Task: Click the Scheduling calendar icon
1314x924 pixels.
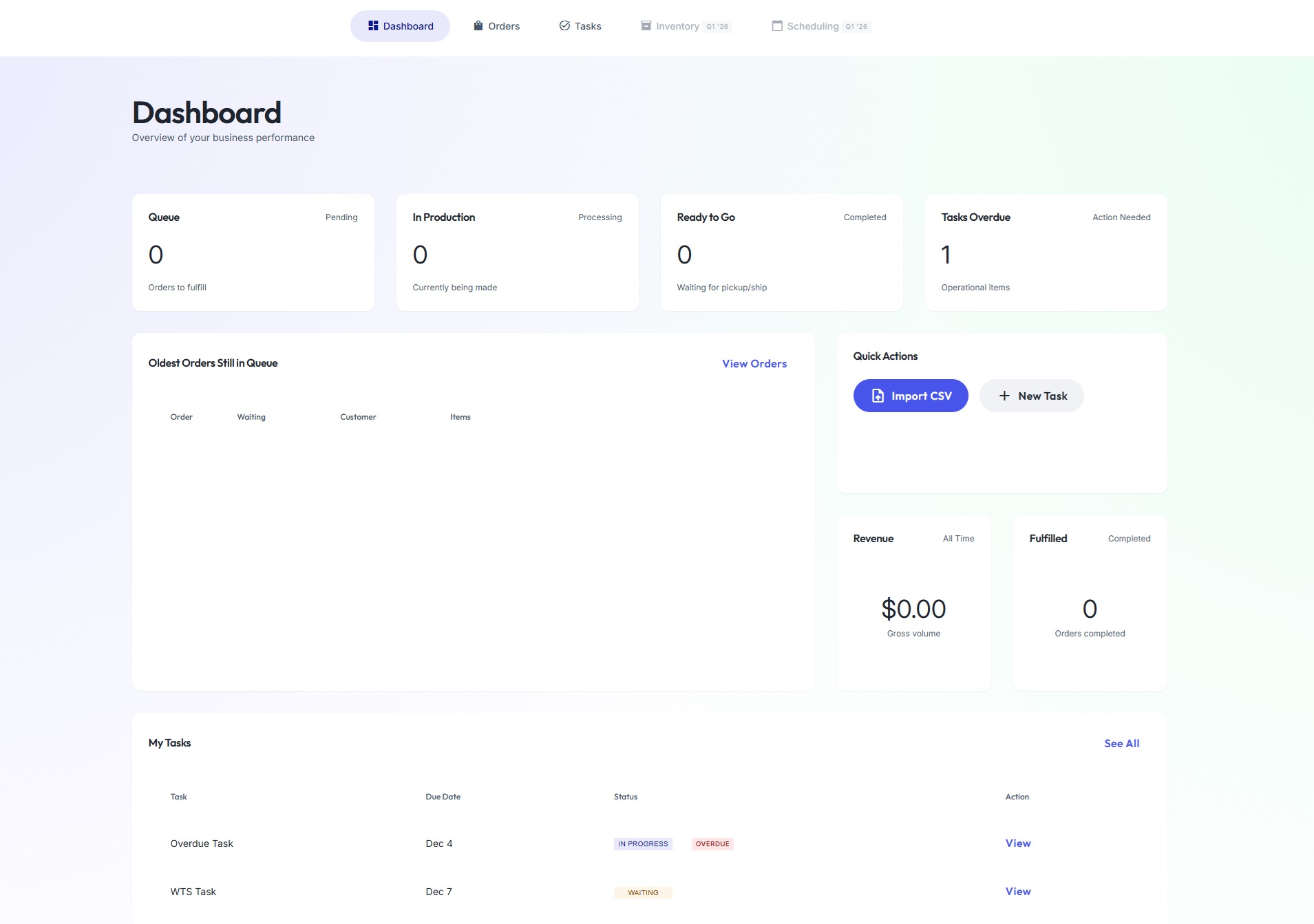Action: pyautogui.click(x=776, y=25)
